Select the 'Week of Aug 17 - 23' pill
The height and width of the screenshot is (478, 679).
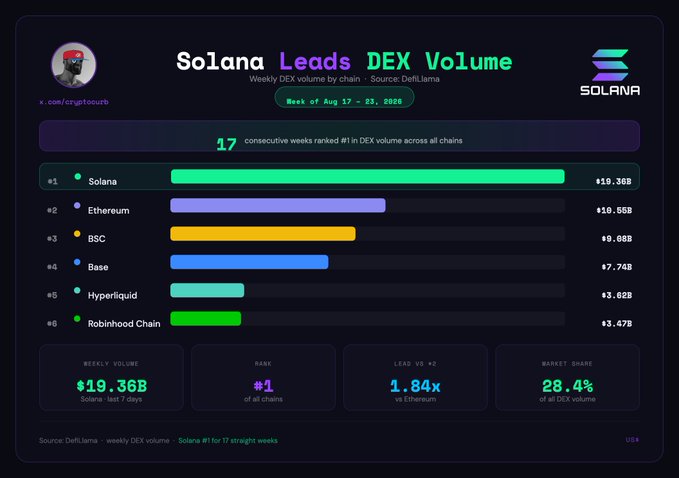pyautogui.click(x=344, y=98)
